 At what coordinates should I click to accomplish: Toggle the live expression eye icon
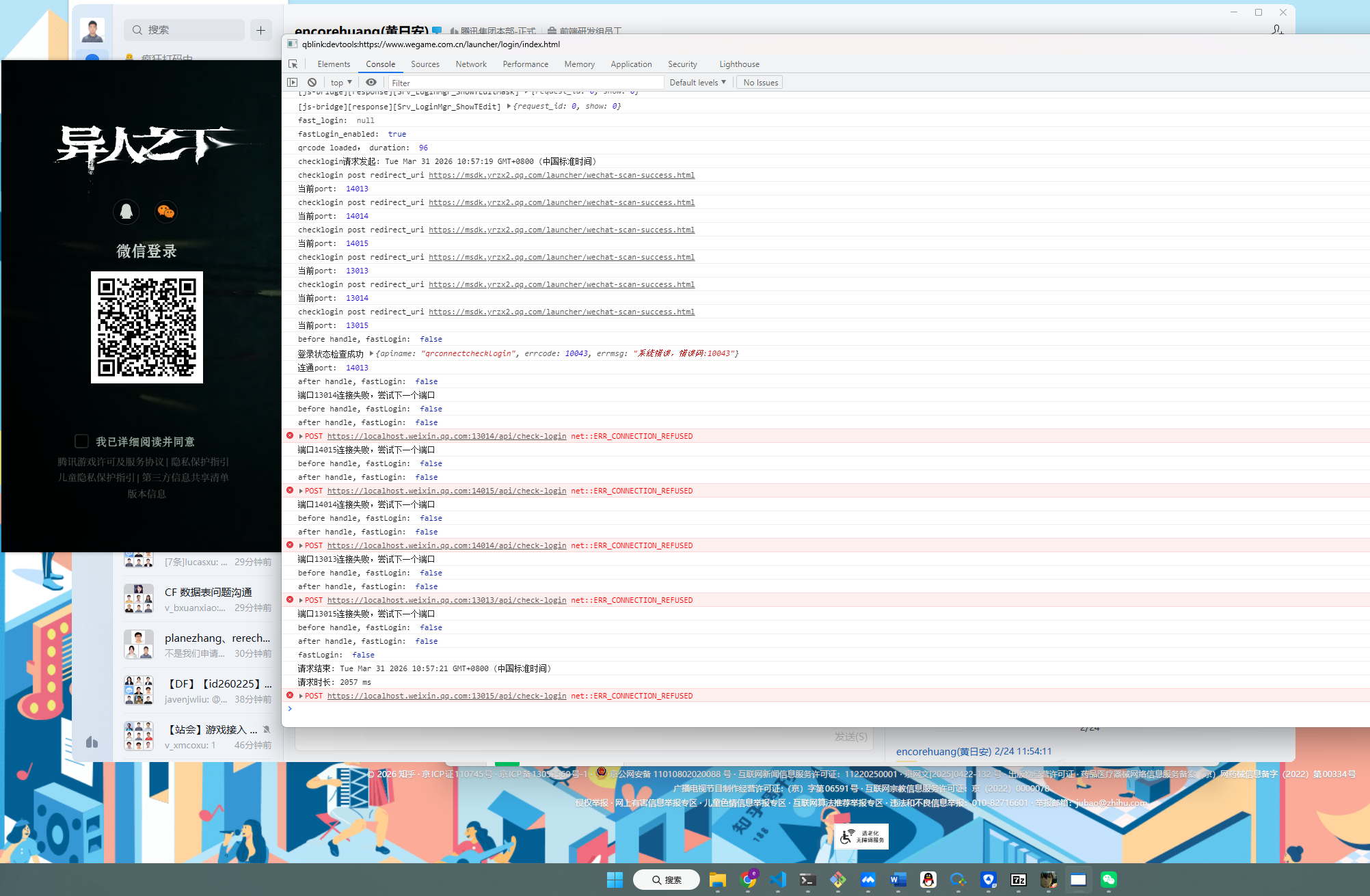click(x=371, y=83)
